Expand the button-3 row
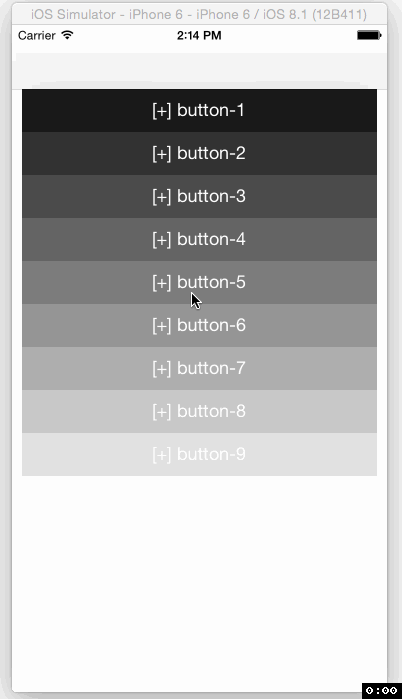The height and width of the screenshot is (699, 402). coord(199,197)
